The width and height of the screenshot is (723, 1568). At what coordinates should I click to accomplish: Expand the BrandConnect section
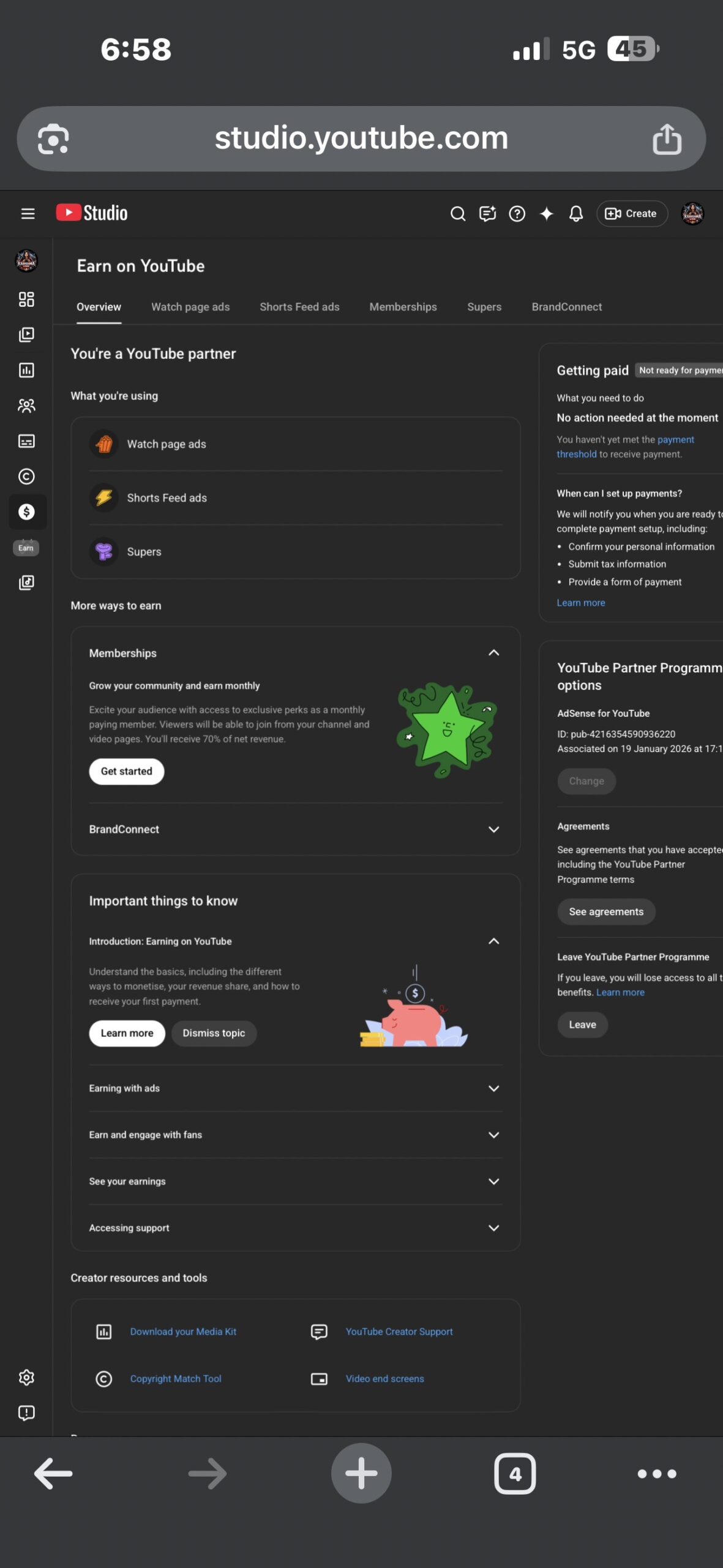click(x=493, y=829)
